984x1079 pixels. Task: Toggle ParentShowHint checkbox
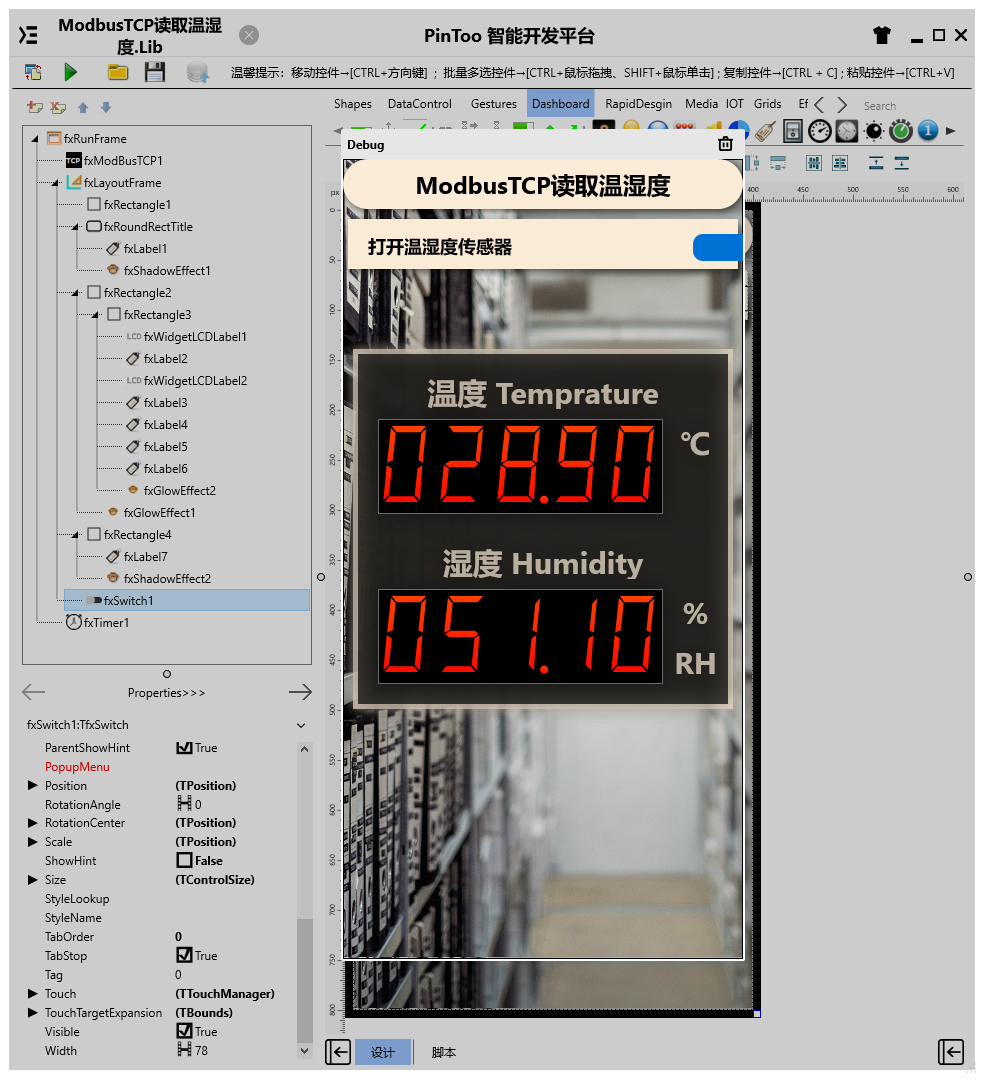(x=184, y=748)
